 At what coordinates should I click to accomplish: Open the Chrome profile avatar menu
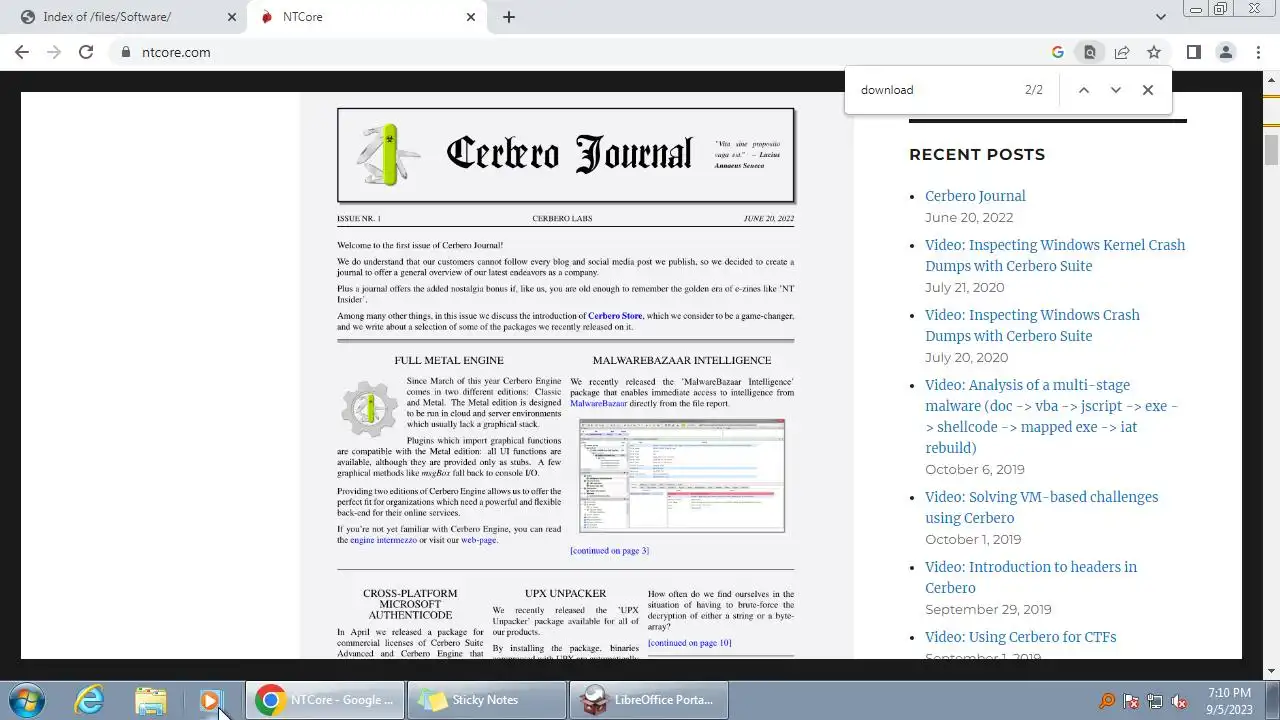(x=1225, y=52)
